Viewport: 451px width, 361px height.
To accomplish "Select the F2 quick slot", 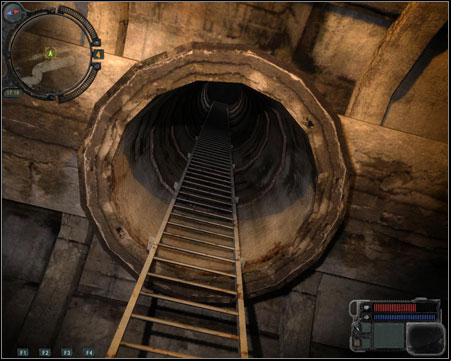I will pos(44,352).
